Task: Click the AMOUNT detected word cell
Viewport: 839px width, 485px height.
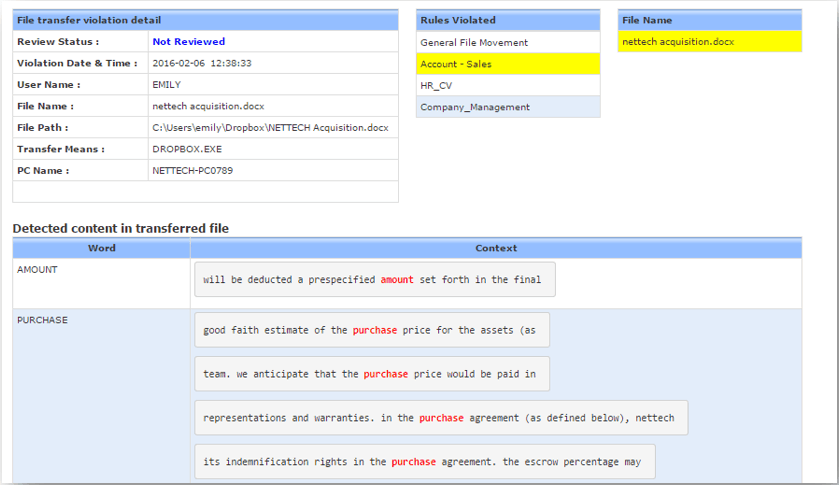Action: coord(38,270)
